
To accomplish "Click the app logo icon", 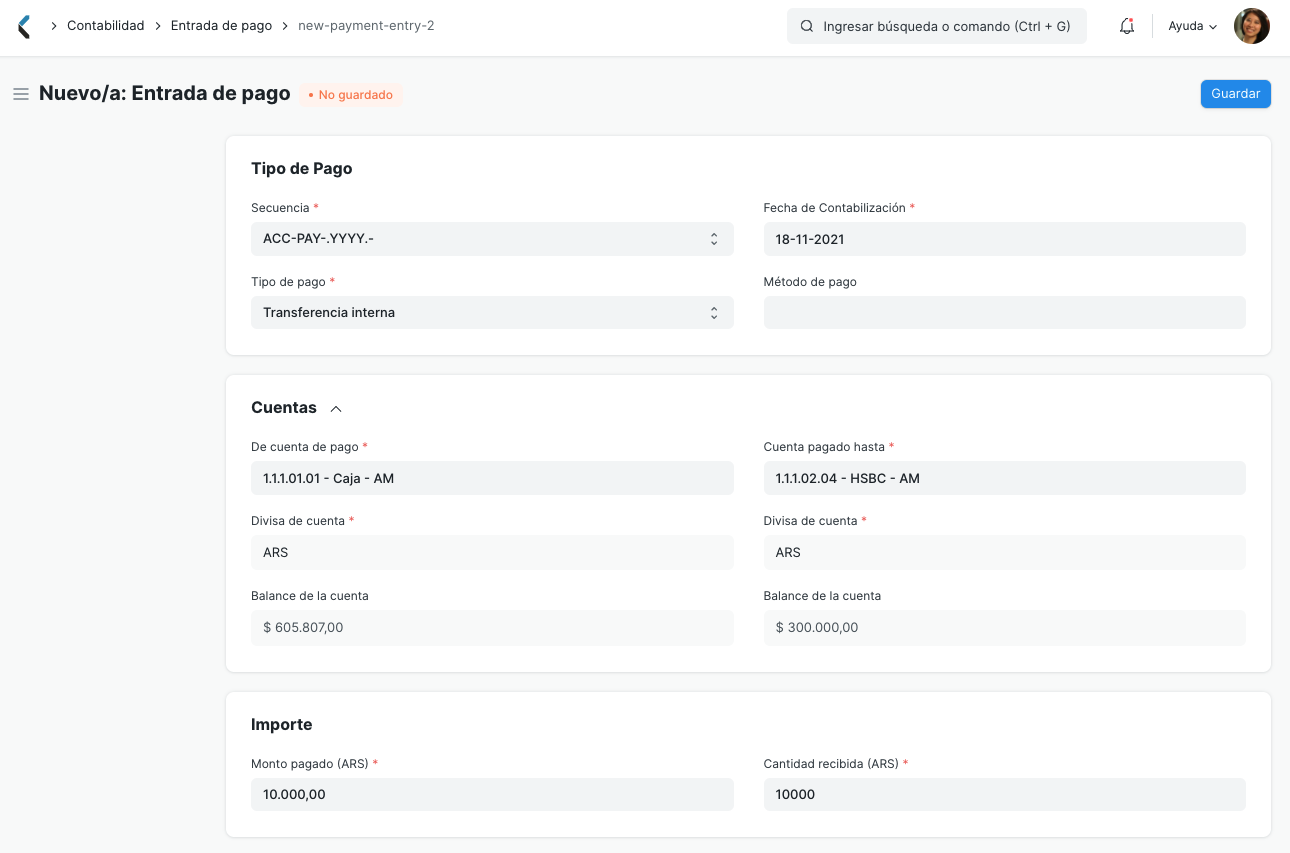I will (x=25, y=27).
